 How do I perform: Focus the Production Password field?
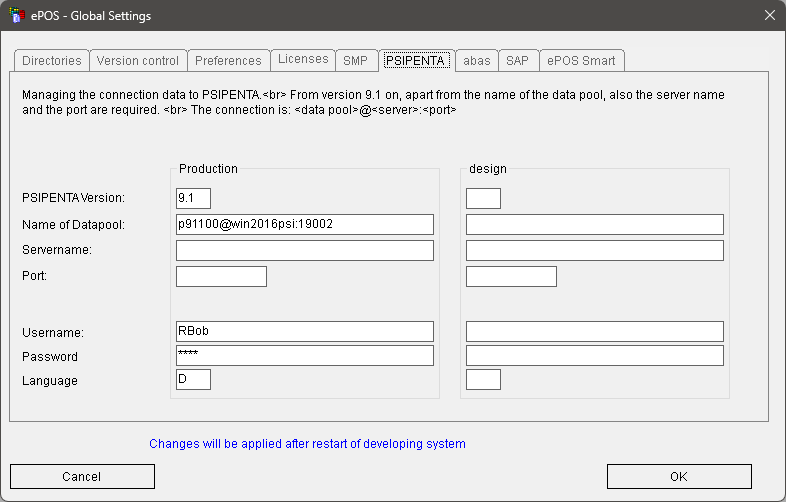(x=304, y=356)
